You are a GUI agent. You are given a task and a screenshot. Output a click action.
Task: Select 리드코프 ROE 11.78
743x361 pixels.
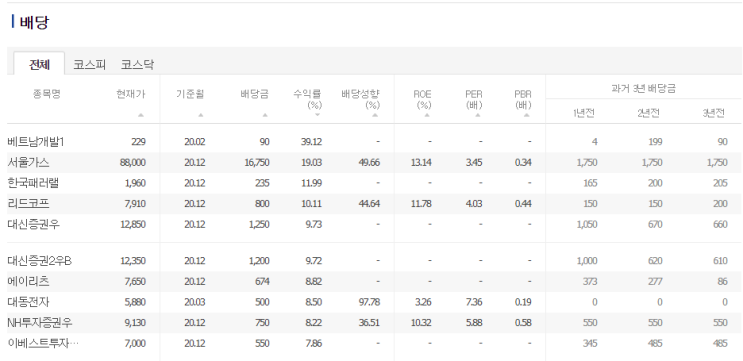[421, 204]
